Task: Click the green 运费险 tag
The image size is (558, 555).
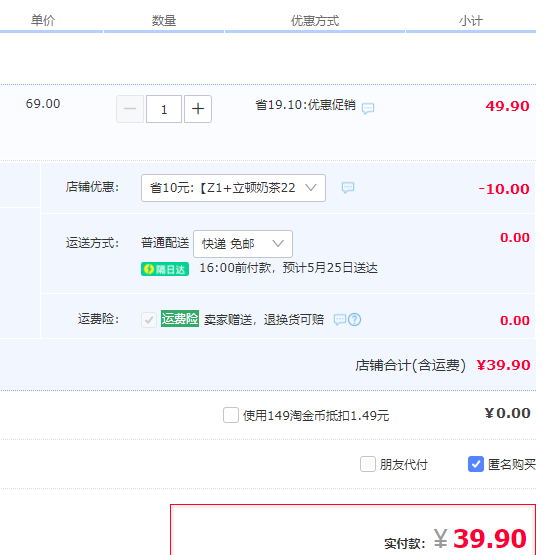Action: point(180,318)
